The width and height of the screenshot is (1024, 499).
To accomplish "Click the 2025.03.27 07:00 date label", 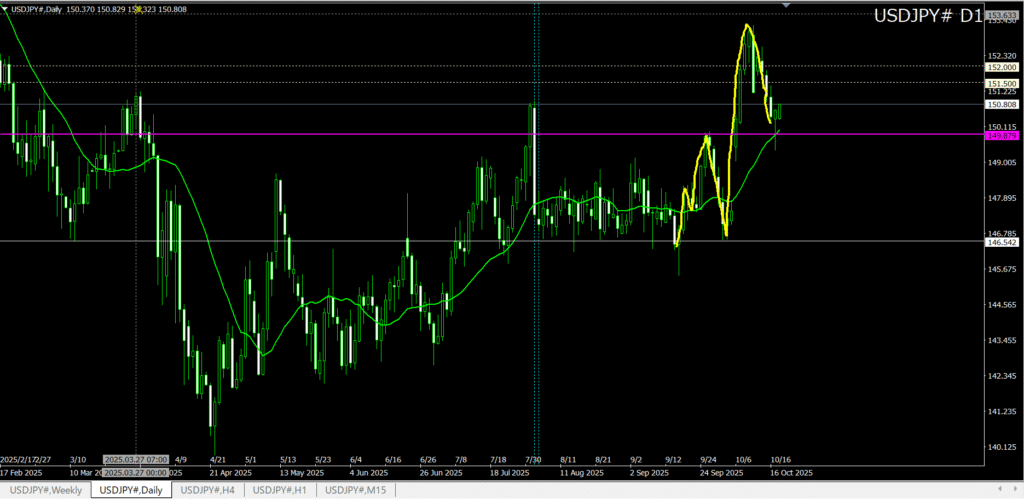I will click(136, 460).
